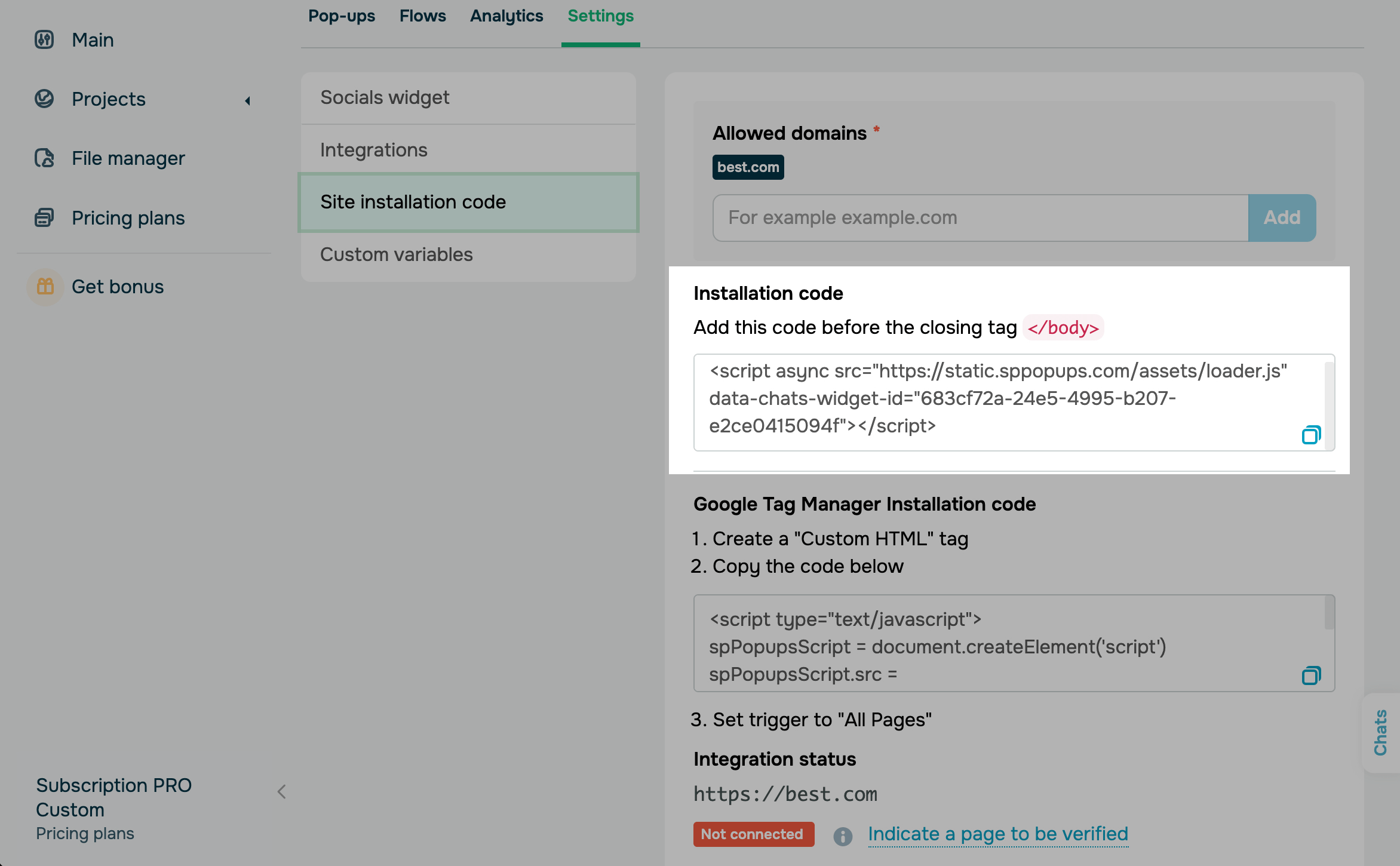1400x866 pixels.
Task: Select Custom variables settings section
Action: [396, 254]
